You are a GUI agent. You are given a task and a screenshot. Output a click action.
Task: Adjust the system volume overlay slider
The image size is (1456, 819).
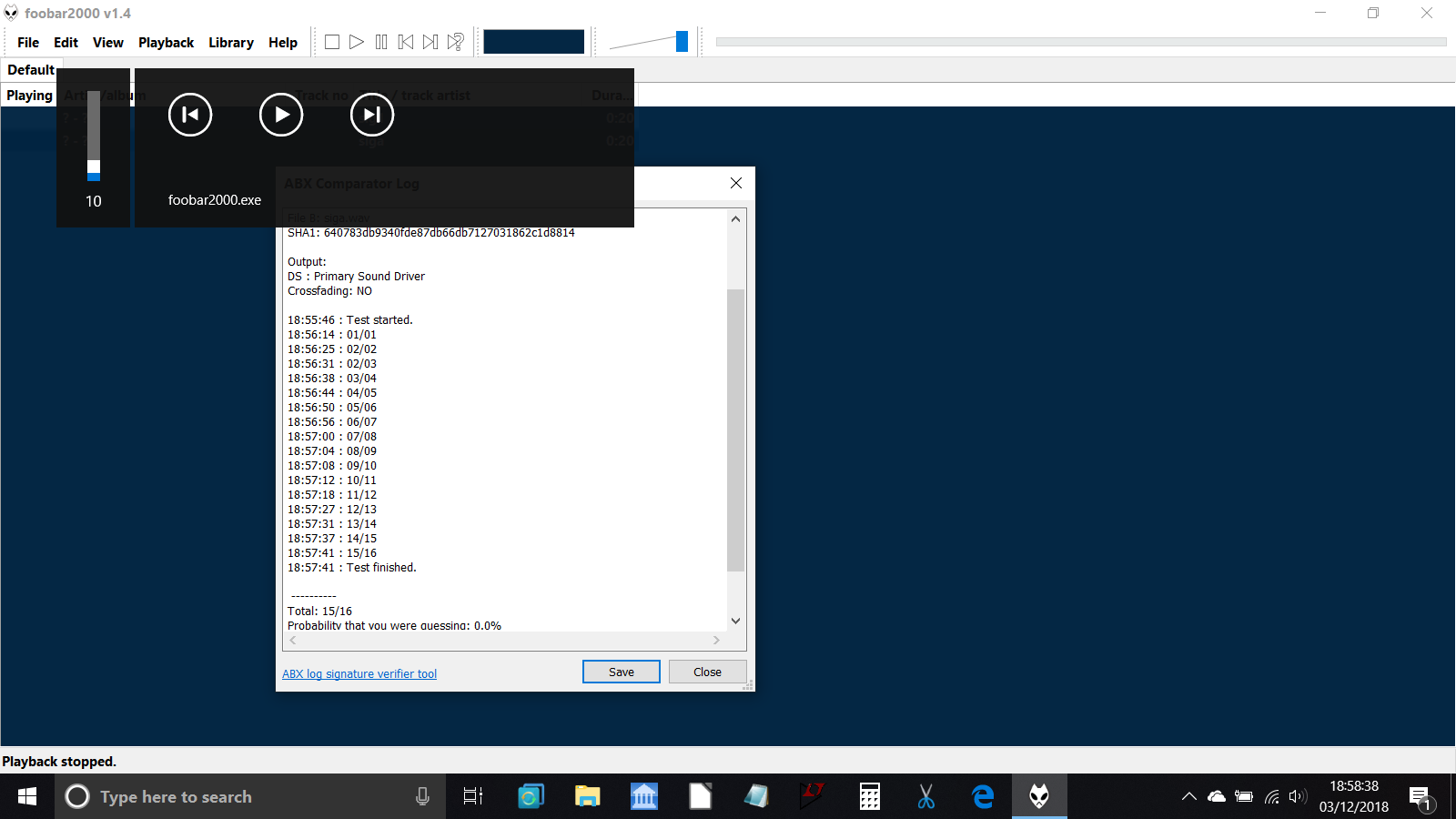pos(94,136)
